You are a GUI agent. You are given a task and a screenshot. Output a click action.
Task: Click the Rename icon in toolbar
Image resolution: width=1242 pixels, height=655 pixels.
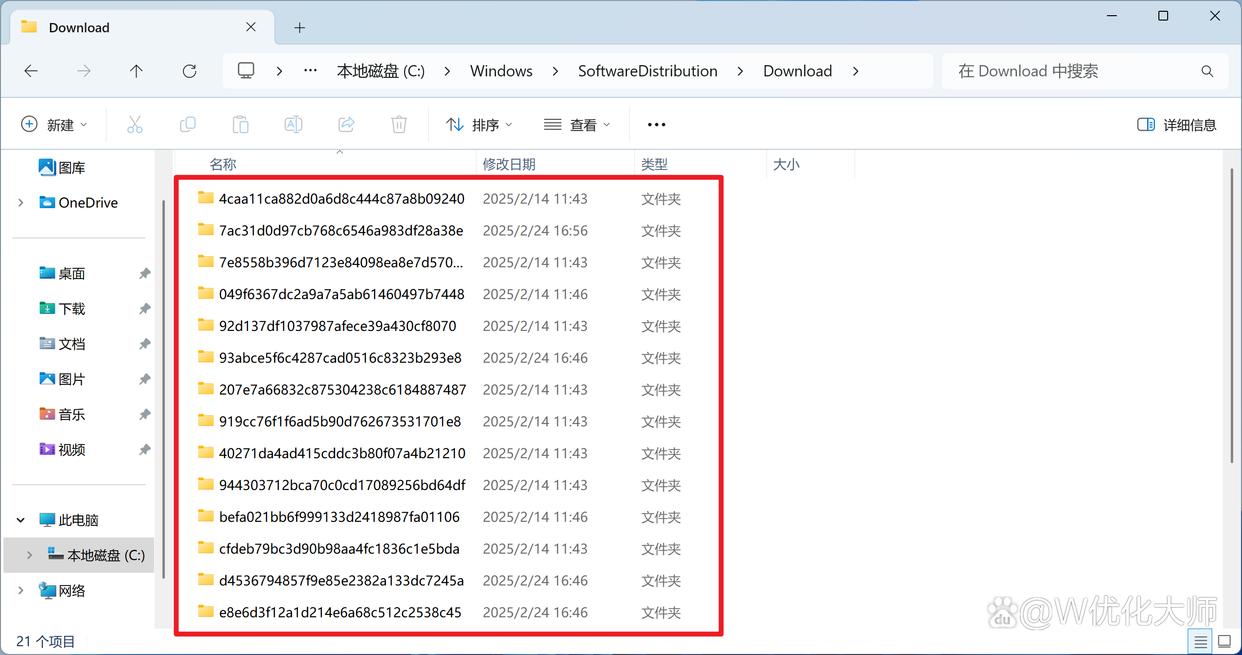pyautogui.click(x=293, y=125)
